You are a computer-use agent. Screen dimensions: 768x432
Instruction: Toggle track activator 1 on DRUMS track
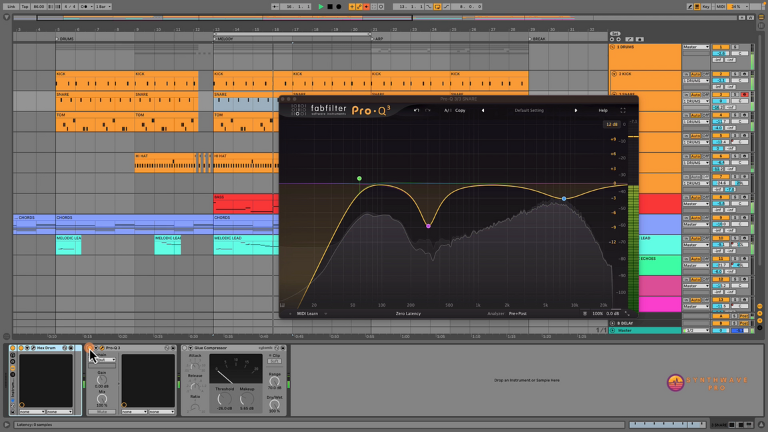pyautogui.click(x=720, y=47)
